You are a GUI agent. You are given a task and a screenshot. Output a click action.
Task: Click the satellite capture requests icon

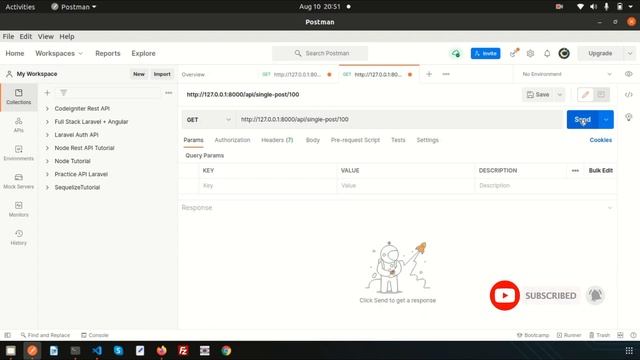[514, 53]
